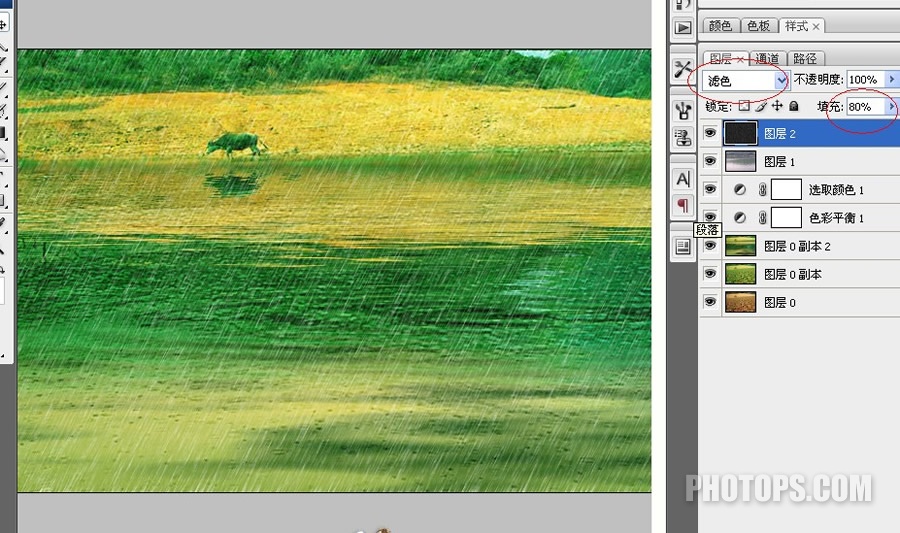
Task: Click thumbnail of 图层 0 副本 (no trailing 2)
Action: click(740, 274)
